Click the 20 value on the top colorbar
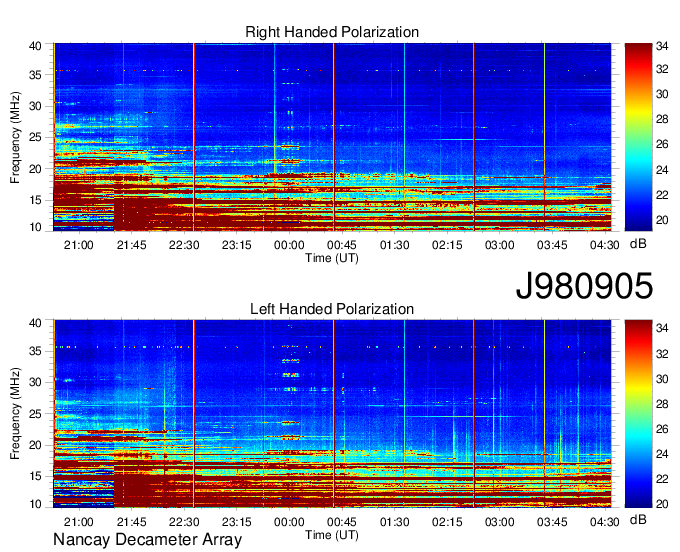680x552 pixels. tap(662, 220)
